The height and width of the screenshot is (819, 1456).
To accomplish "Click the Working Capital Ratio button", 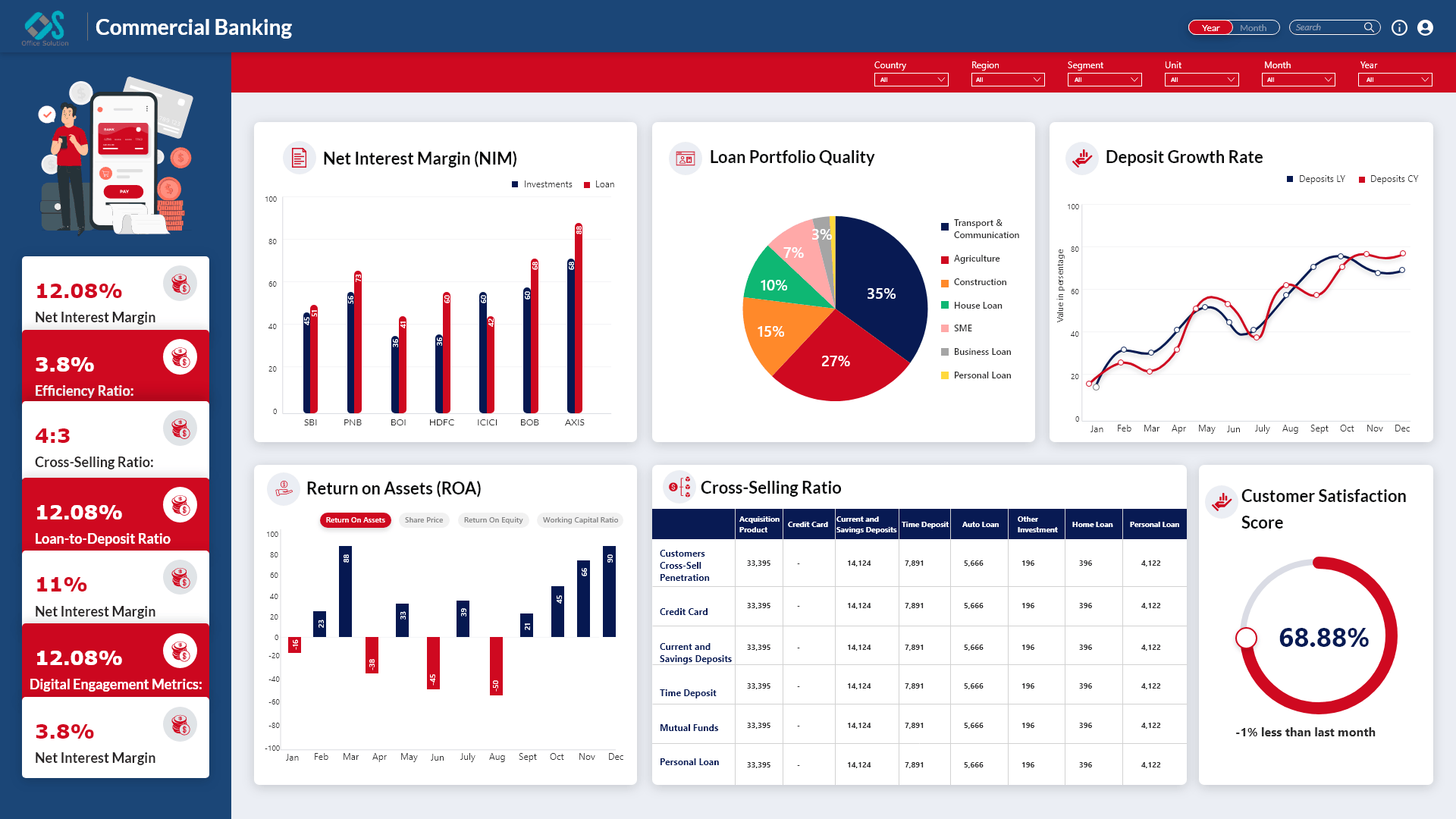I will [580, 520].
